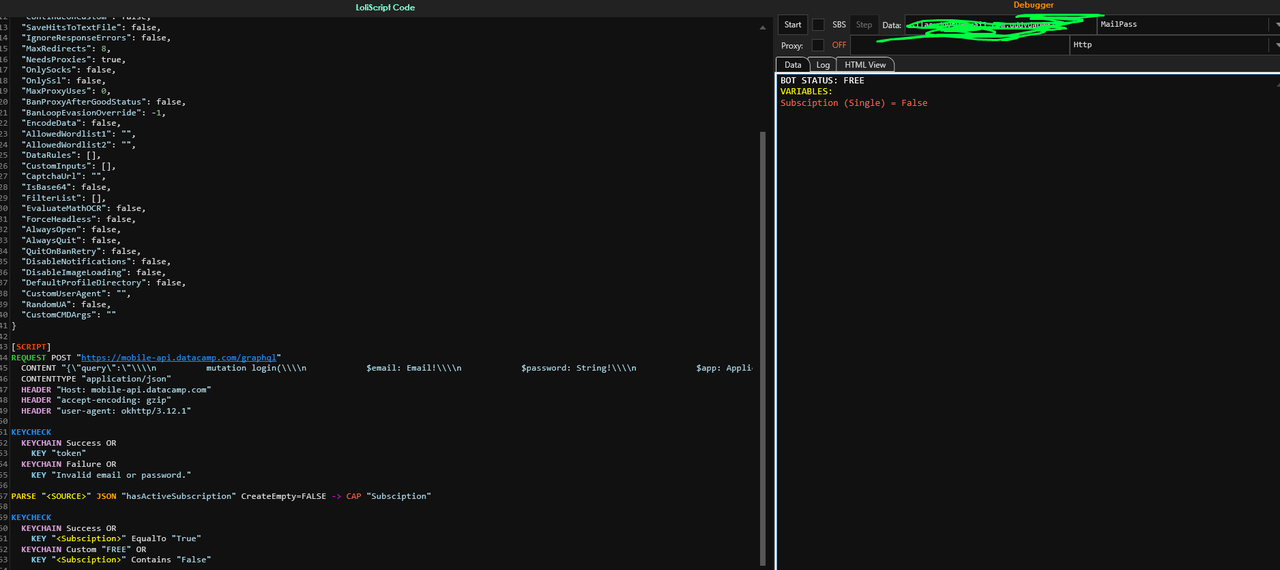Image resolution: width=1280 pixels, height=570 pixels.
Task: Click the 'BOT STATUS: FREE' line
Action: click(x=822, y=81)
